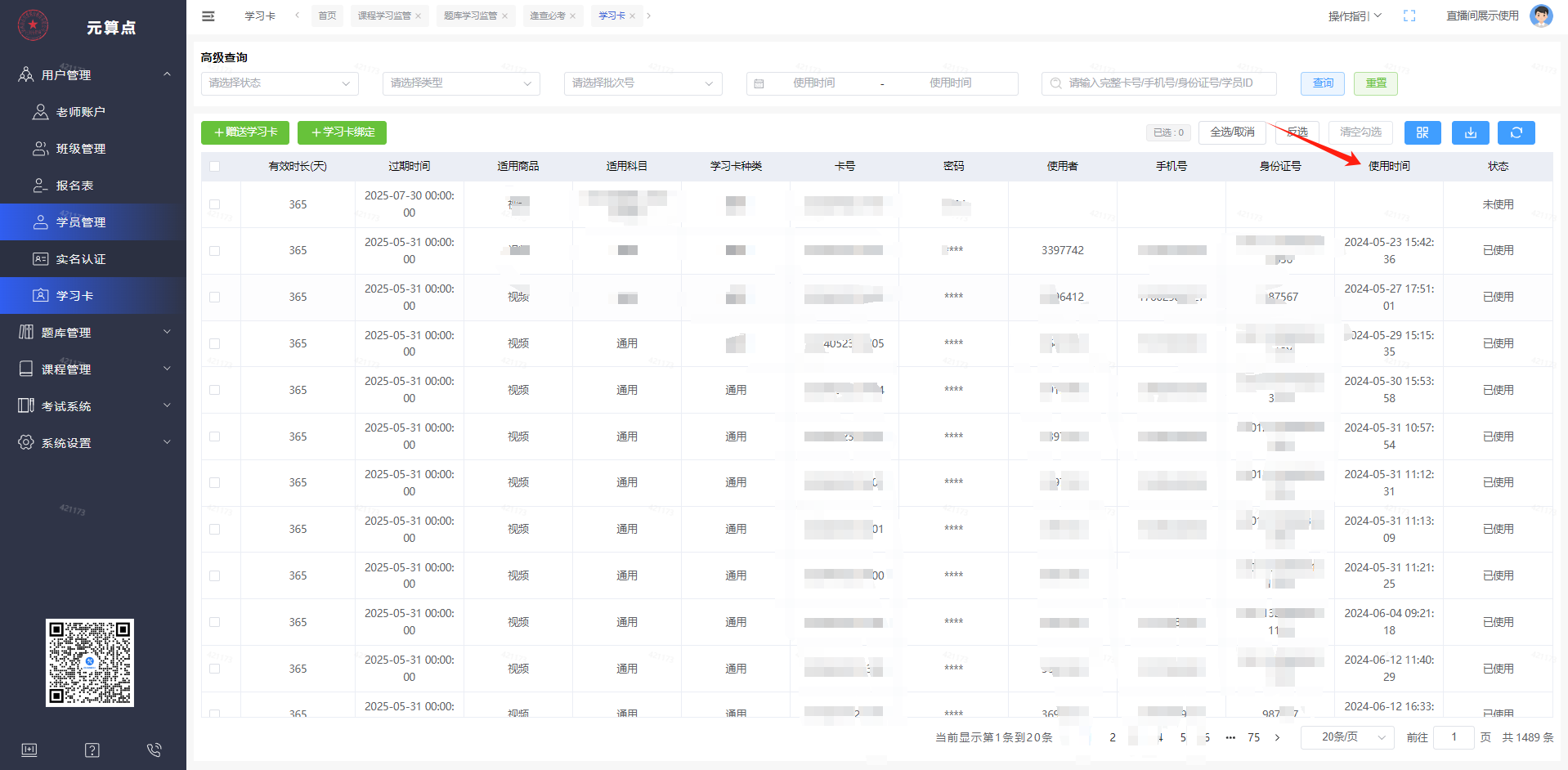Click the blue refresh table button
Screen dimensions: 1568x770
(1516, 132)
